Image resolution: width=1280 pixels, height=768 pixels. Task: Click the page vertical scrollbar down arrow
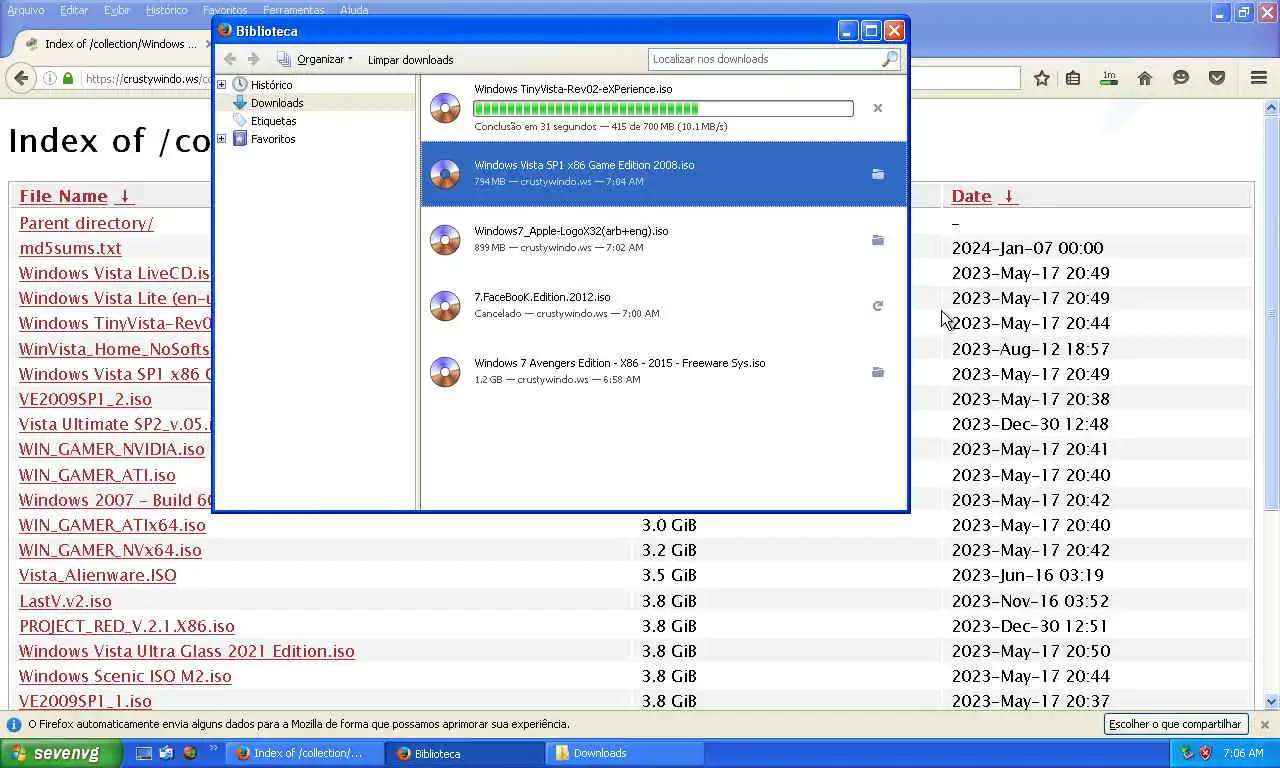pos(1272,702)
